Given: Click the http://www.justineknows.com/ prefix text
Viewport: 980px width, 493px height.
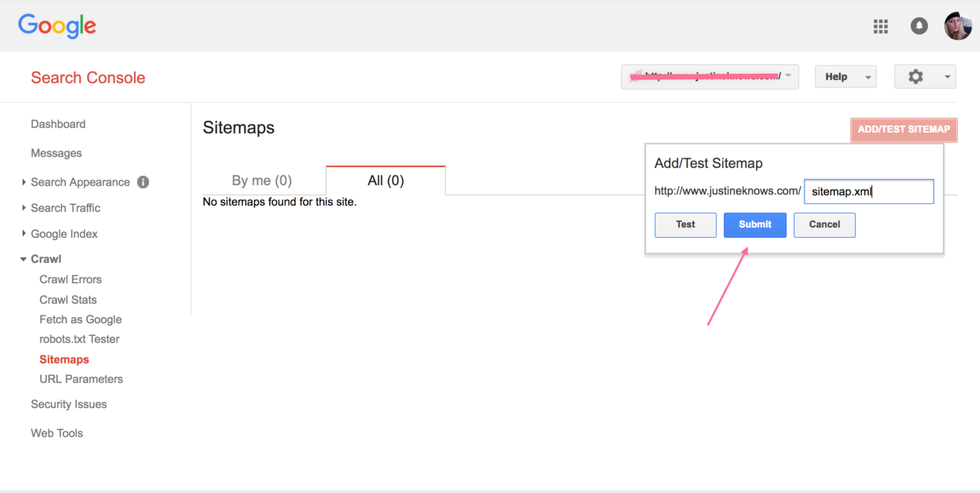Looking at the screenshot, I should click(x=728, y=191).
